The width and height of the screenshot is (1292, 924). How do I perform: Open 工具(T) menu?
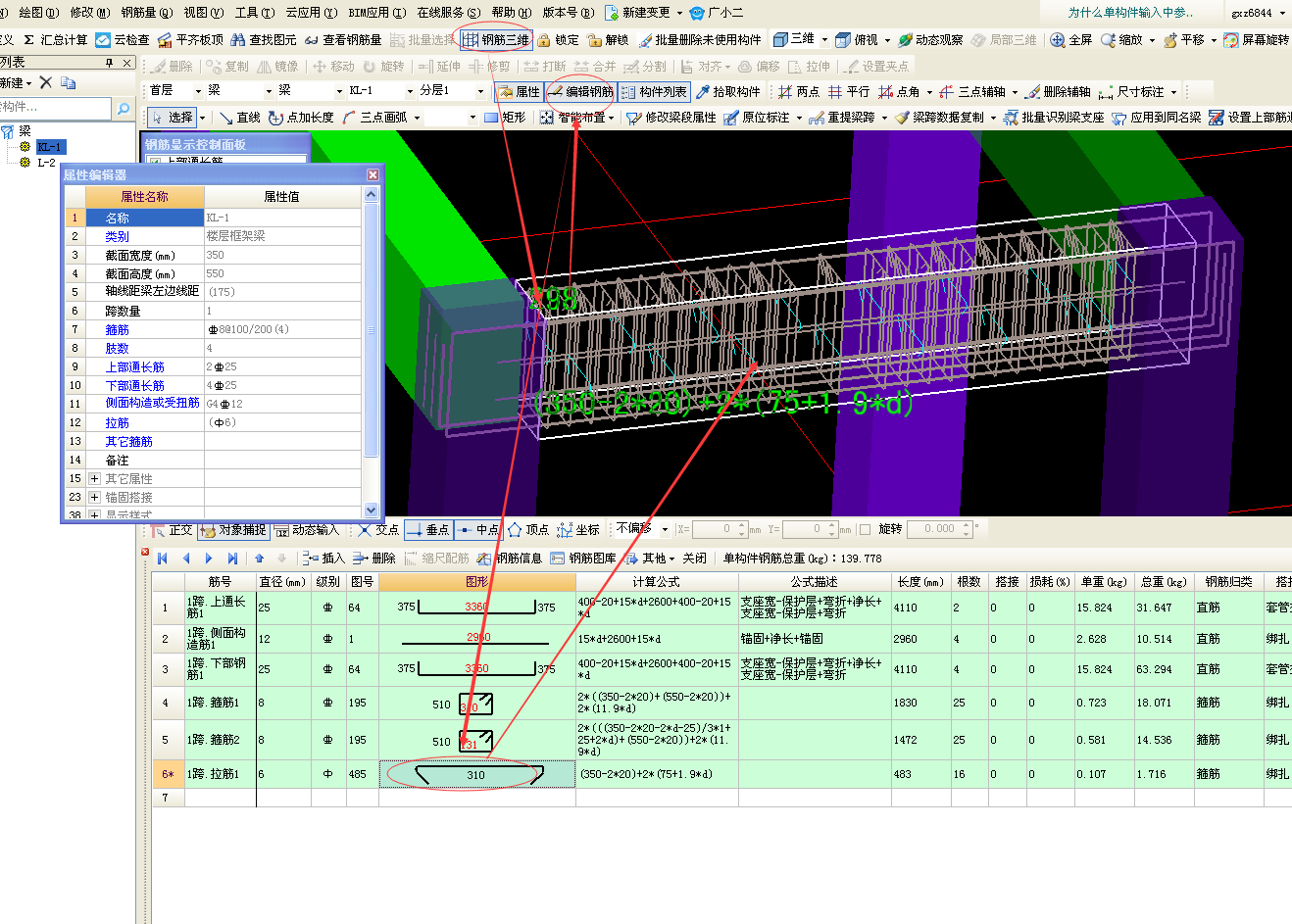point(255,13)
